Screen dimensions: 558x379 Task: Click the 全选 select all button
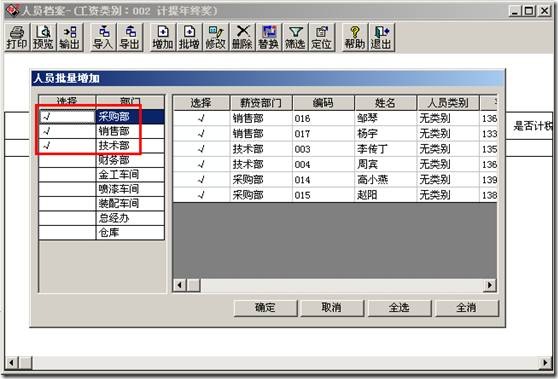point(399,307)
